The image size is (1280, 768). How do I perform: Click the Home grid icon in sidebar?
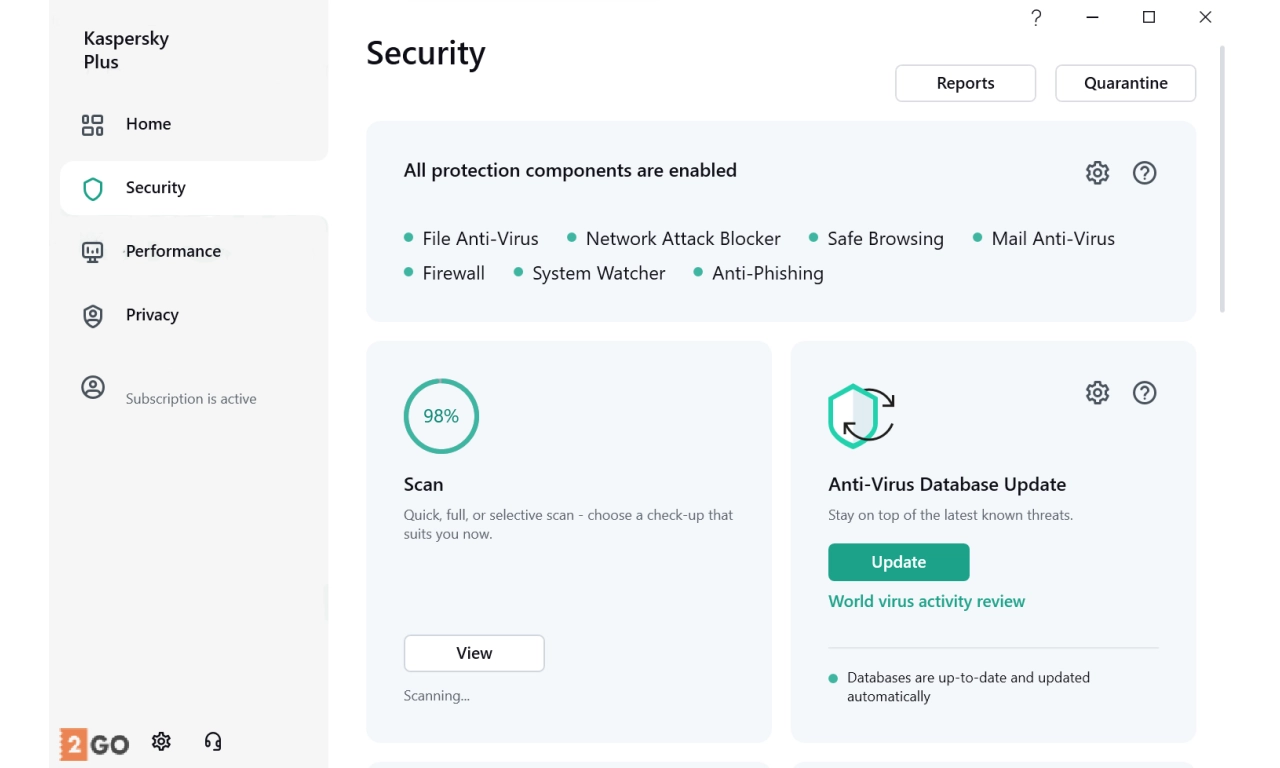click(x=92, y=125)
